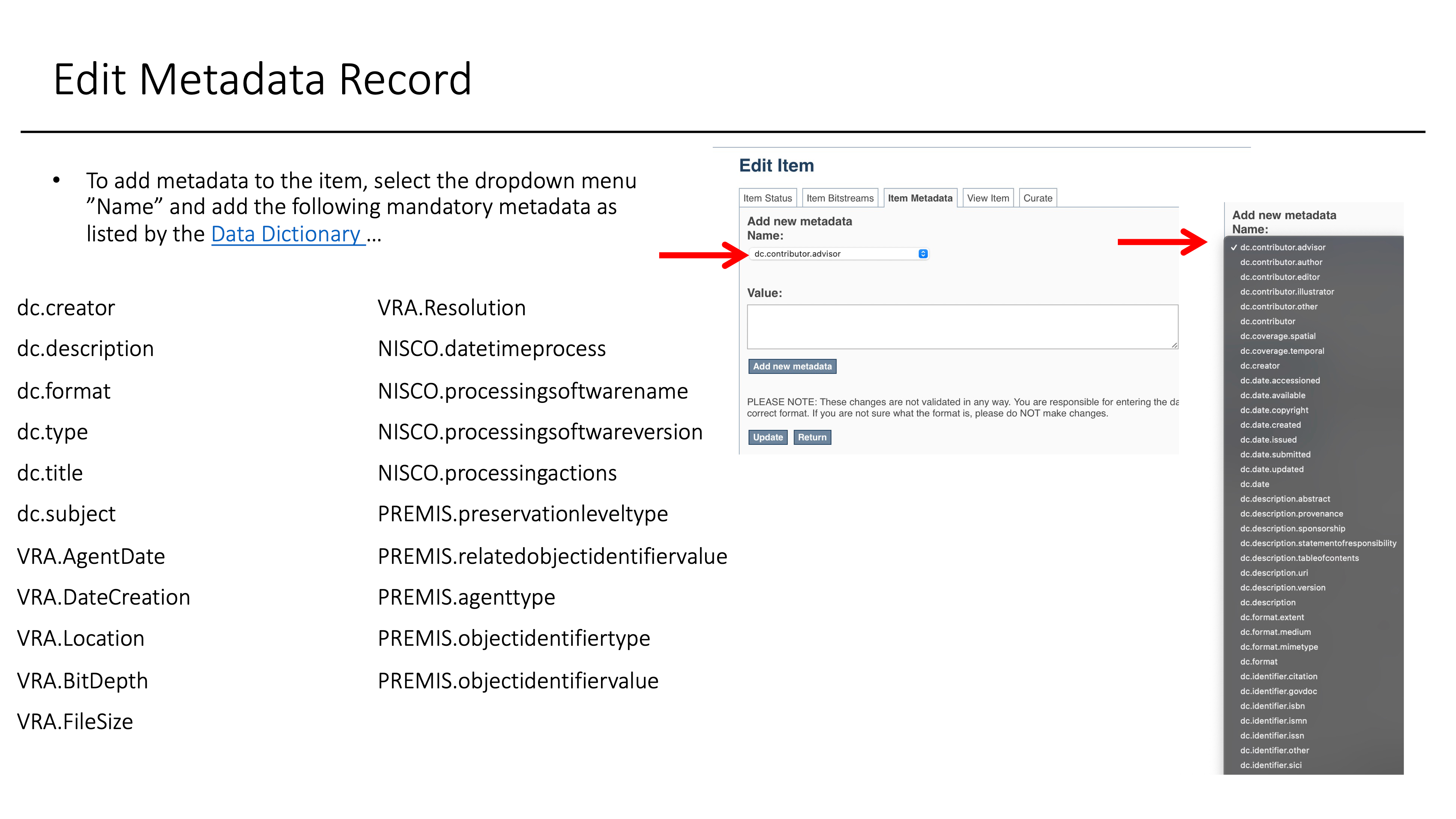Choose dc.date.created from the list

coord(1270,425)
